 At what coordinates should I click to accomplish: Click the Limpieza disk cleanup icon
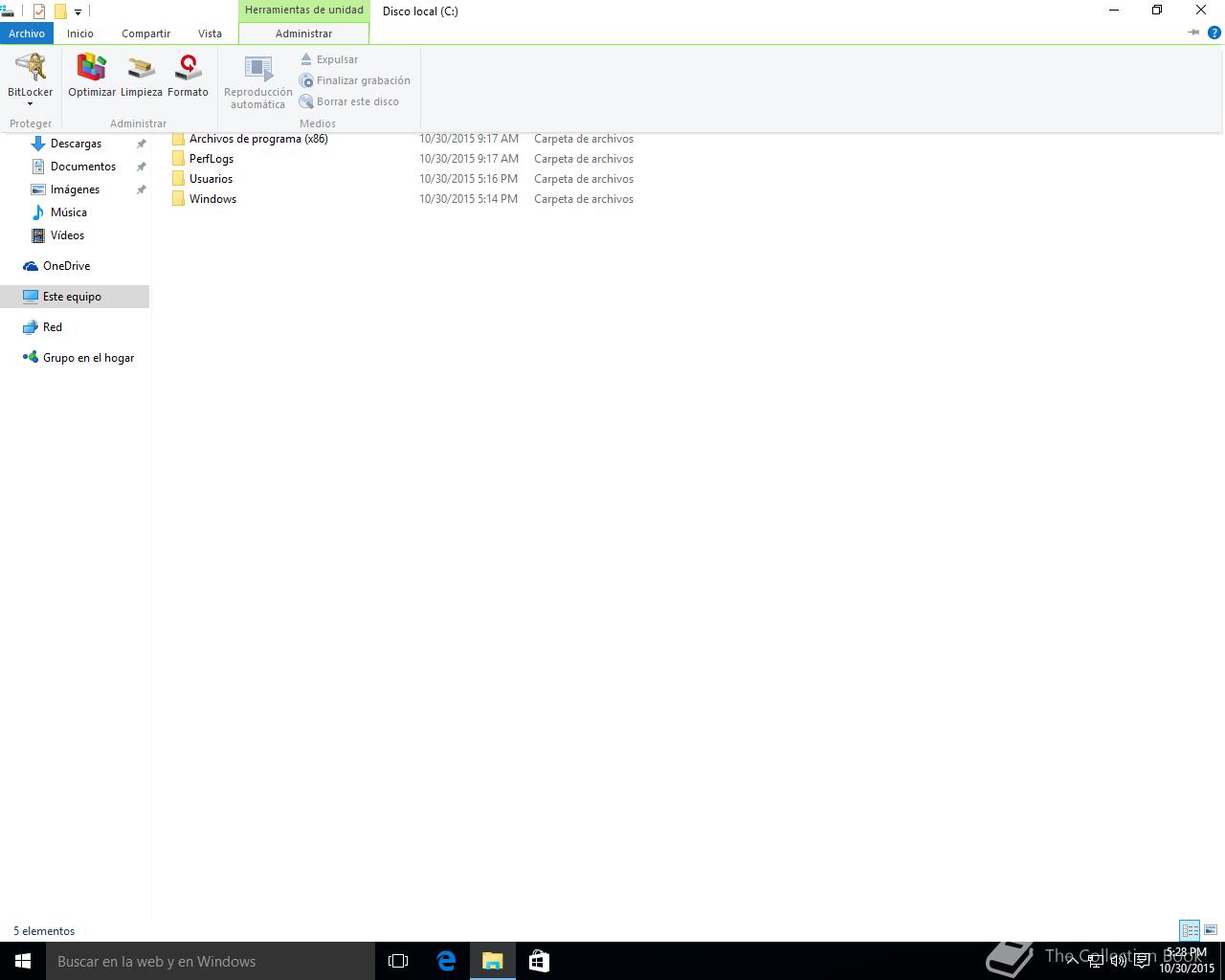pos(142,77)
